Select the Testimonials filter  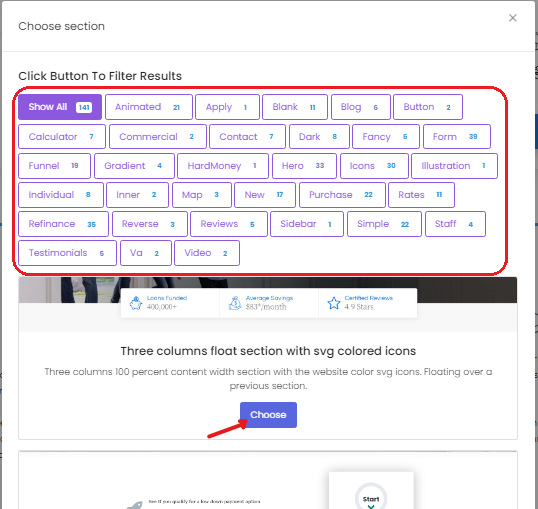click(68, 253)
